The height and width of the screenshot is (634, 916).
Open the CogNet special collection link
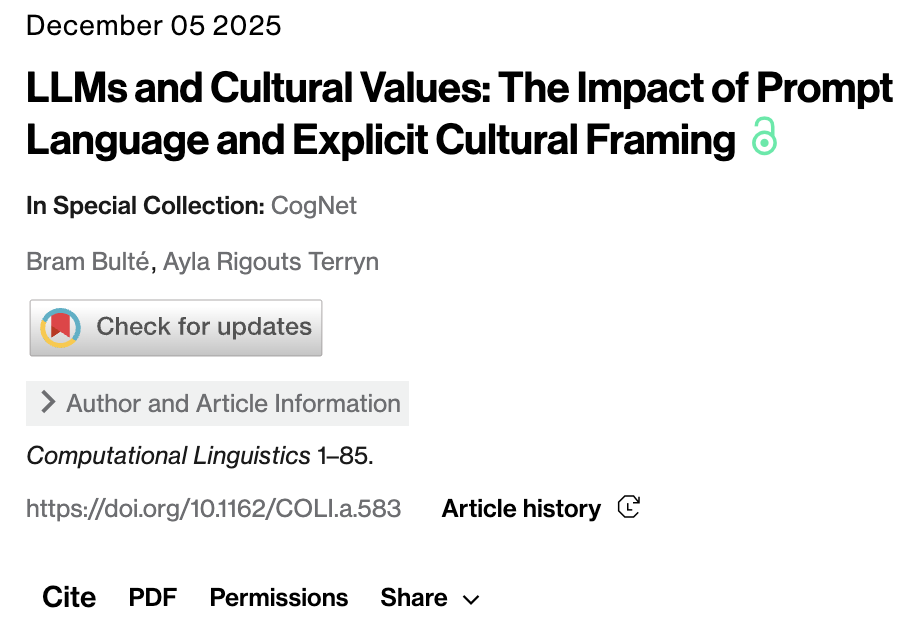[x=314, y=206]
